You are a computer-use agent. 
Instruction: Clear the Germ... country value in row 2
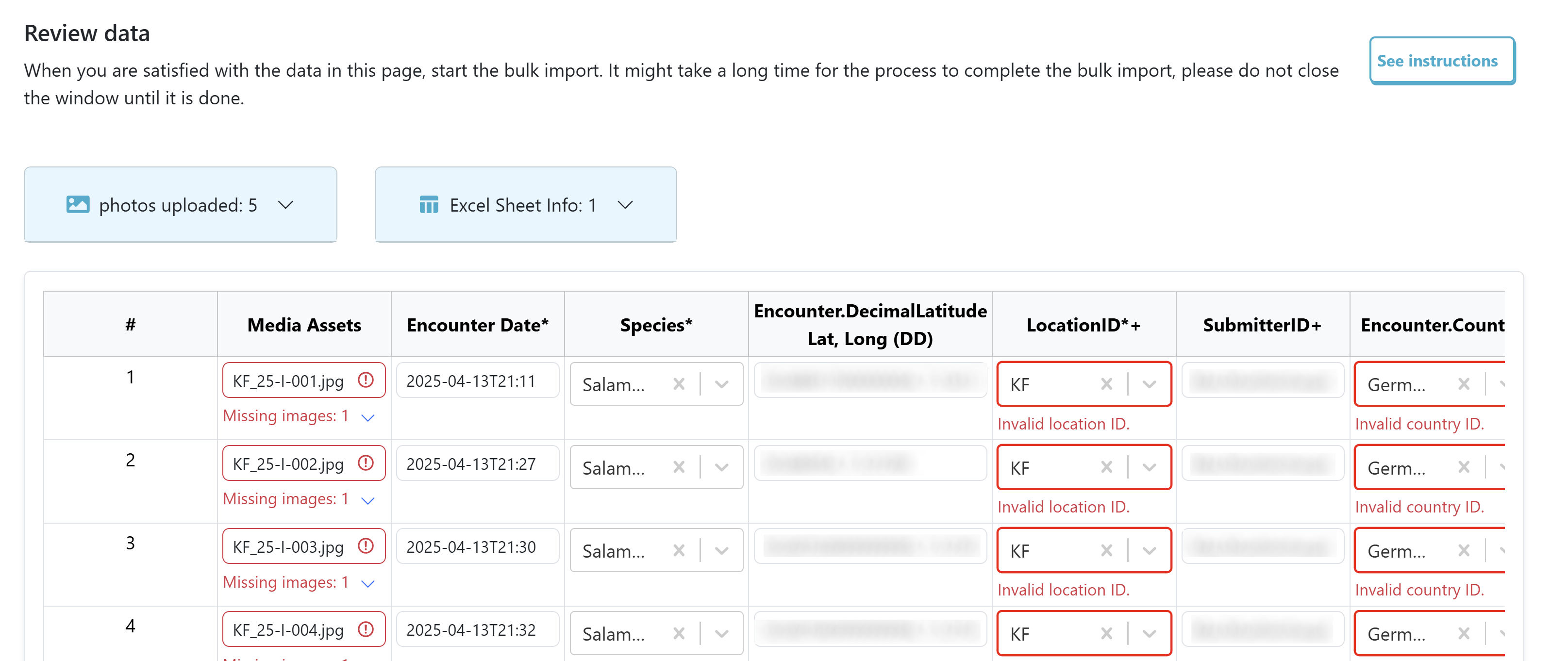click(1464, 467)
